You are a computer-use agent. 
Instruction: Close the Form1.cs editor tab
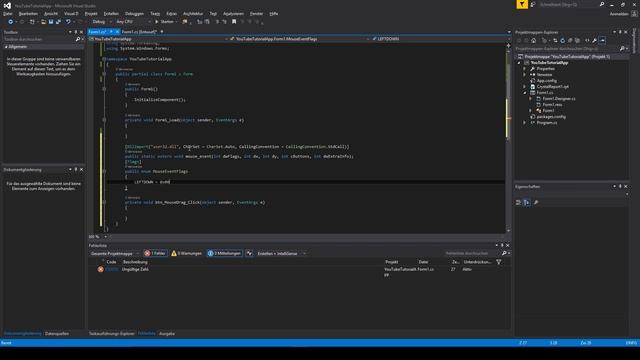point(117,31)
